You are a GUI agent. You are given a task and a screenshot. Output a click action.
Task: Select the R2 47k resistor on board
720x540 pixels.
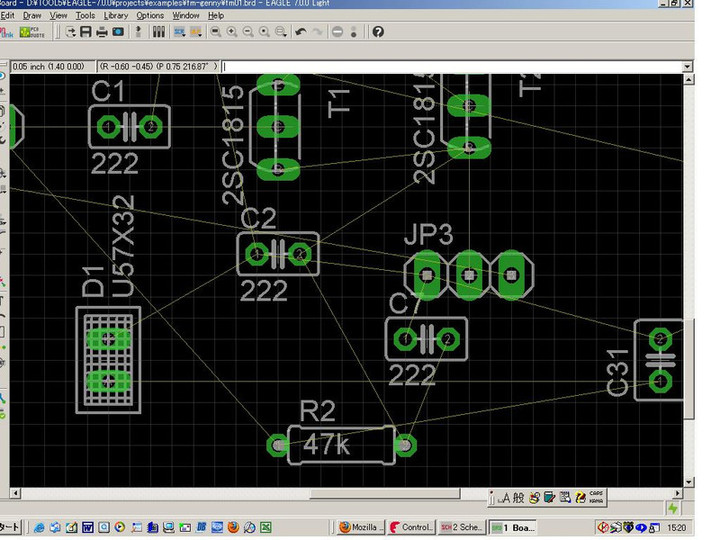tap(340, 445)
